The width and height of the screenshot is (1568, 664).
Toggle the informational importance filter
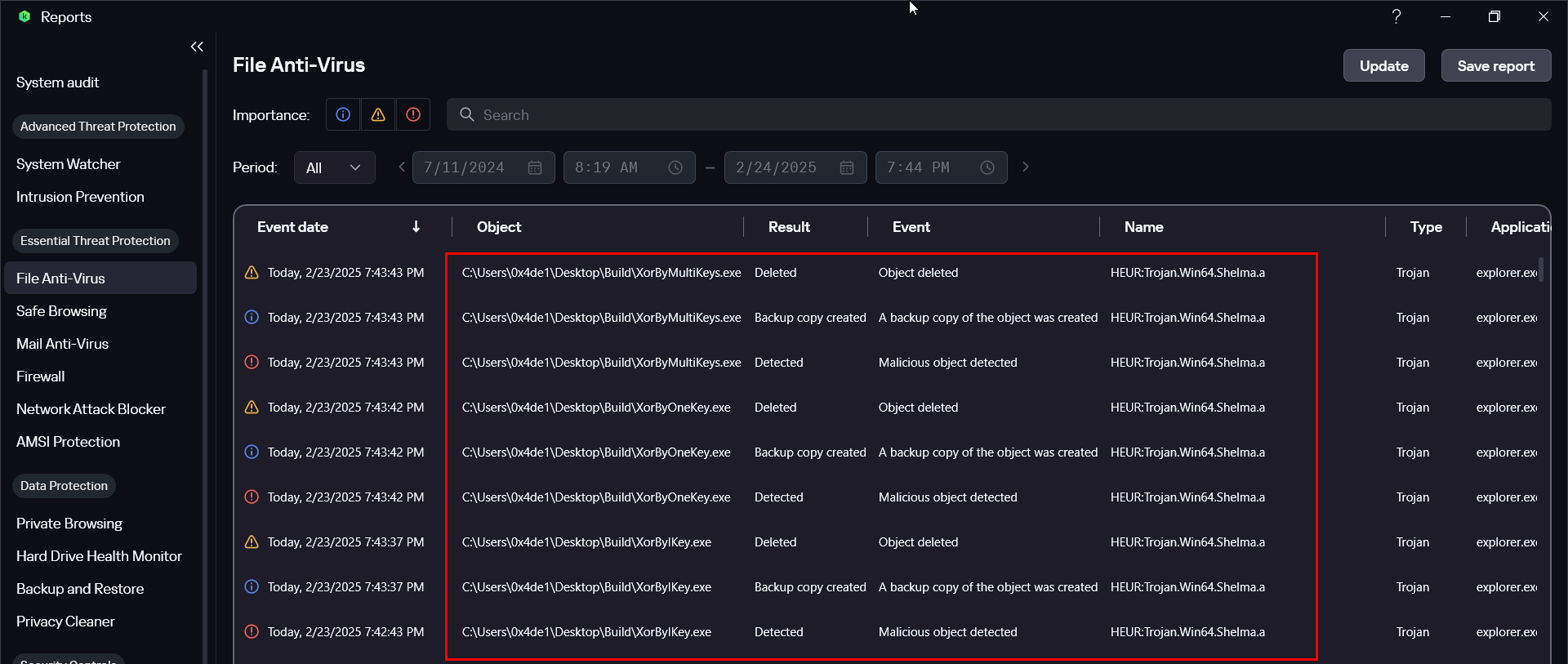point(343,114)
